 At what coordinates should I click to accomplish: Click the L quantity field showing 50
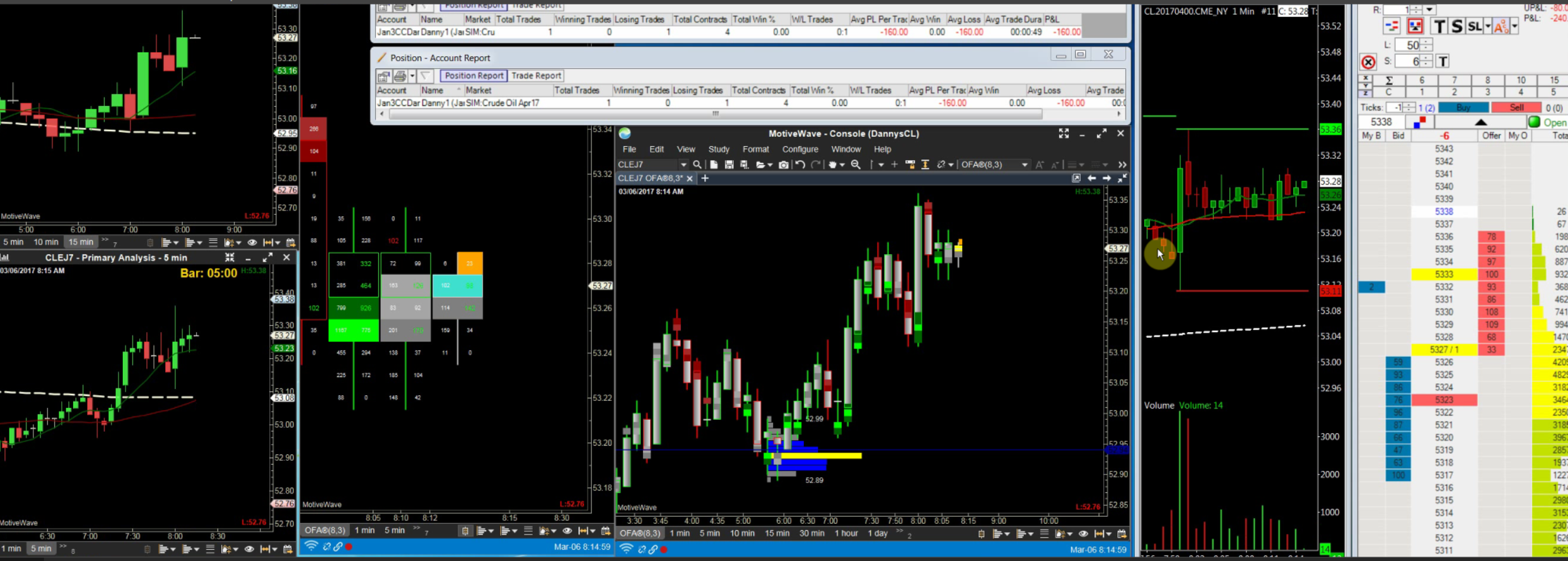coord(1407,45)
